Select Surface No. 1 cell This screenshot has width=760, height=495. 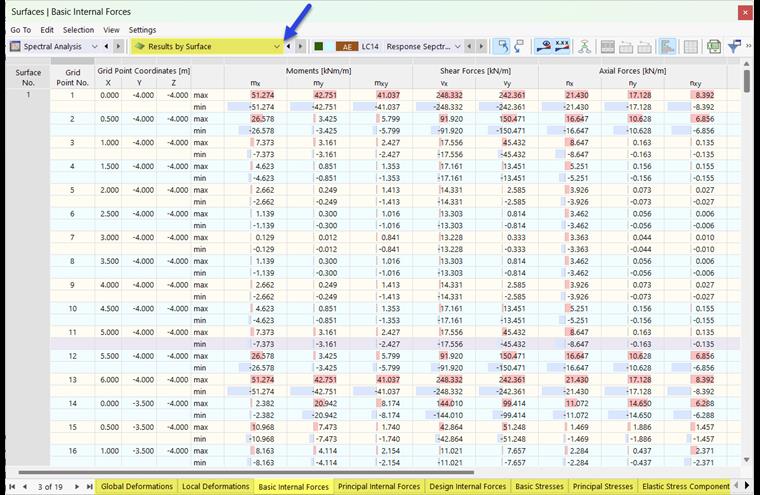(28, 95)
